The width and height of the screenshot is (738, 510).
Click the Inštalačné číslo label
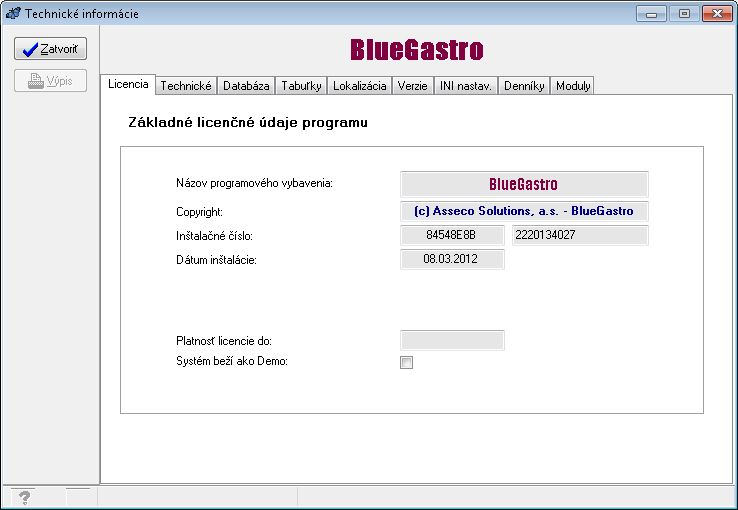click(214, 236)
